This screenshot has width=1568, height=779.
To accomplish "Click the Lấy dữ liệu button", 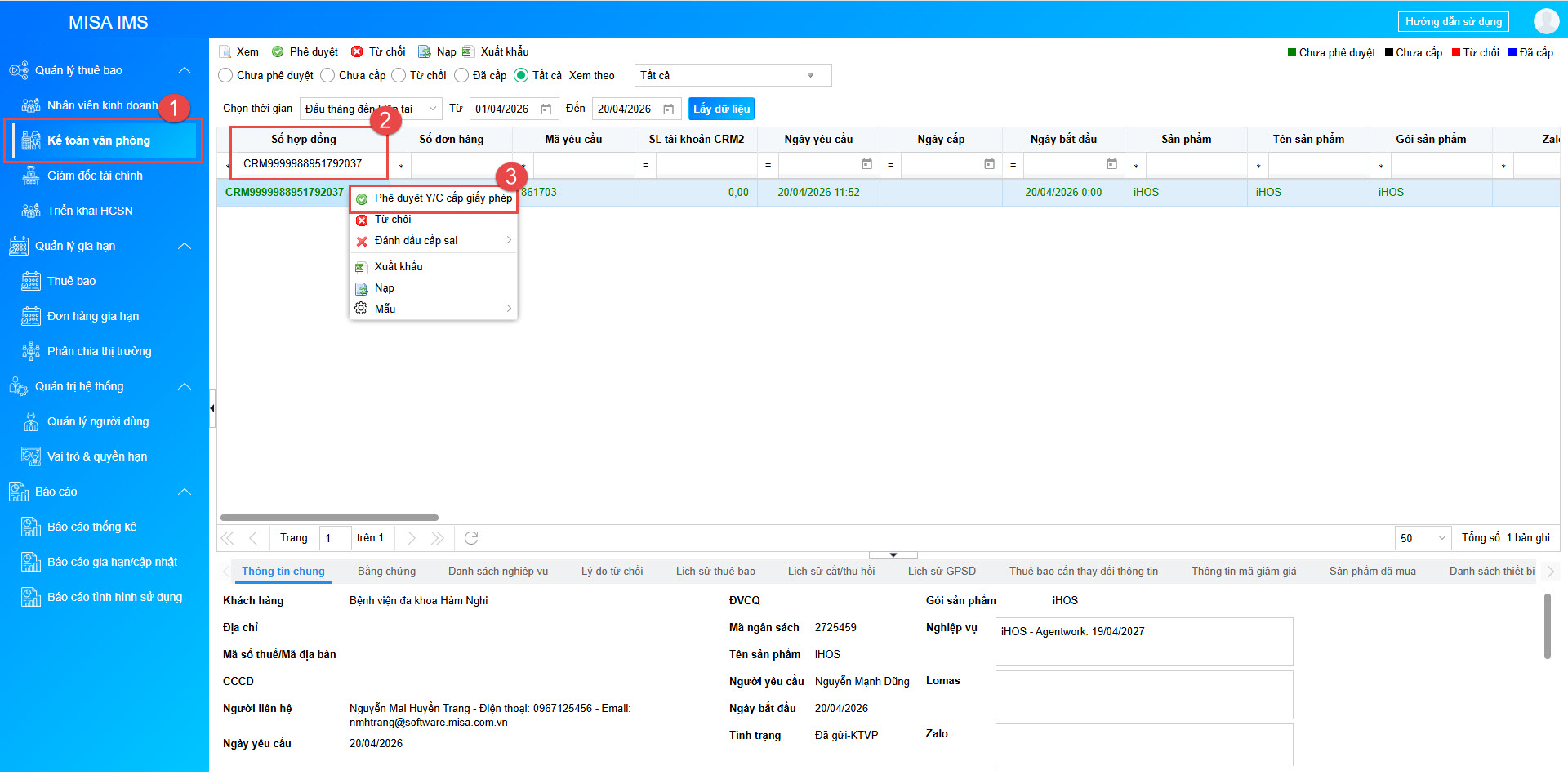I will [x=721, y=109].
